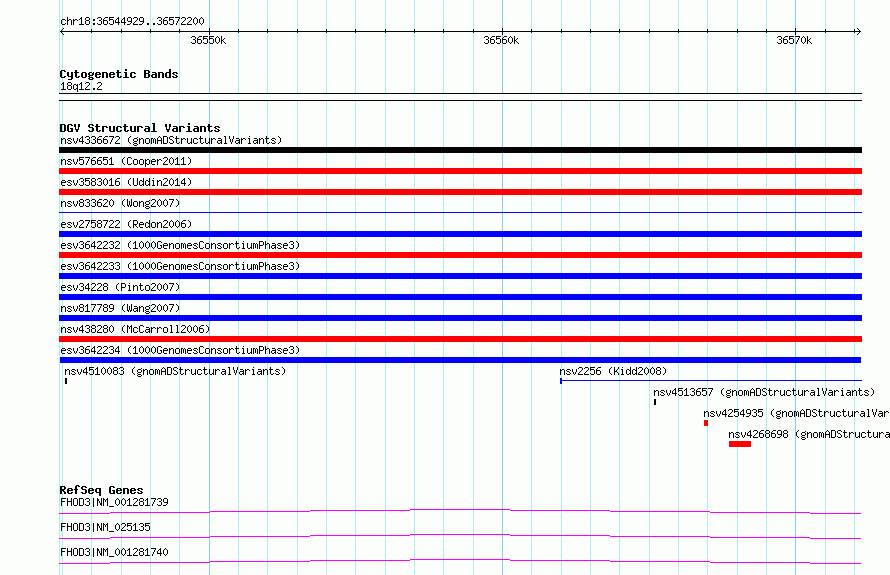Click the blue esv34228 variant bar

[460, 297]
